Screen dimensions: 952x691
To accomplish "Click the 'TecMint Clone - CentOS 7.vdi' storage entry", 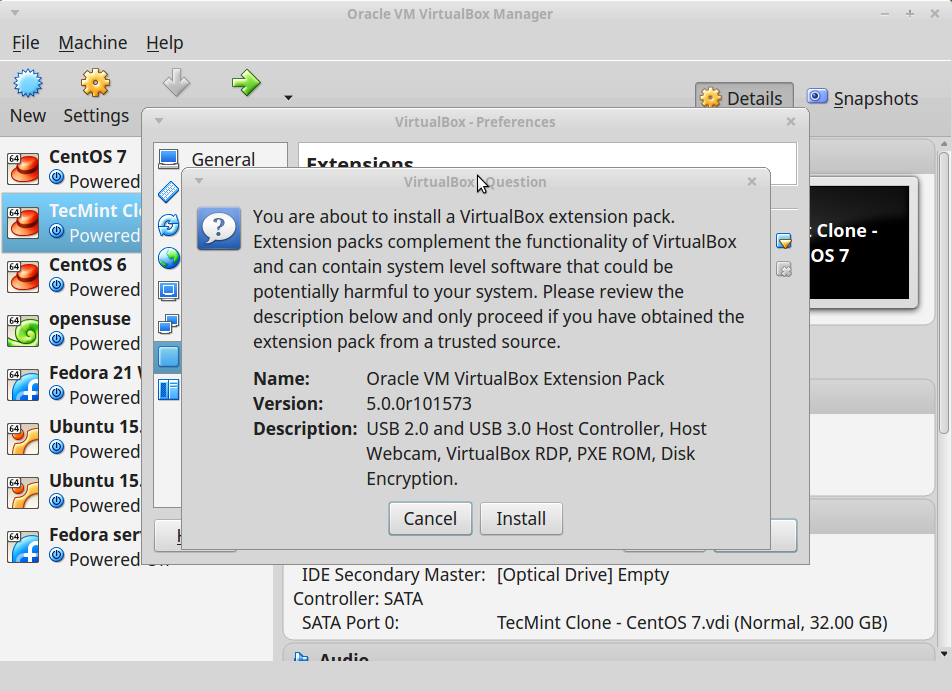I will (692, 623).
